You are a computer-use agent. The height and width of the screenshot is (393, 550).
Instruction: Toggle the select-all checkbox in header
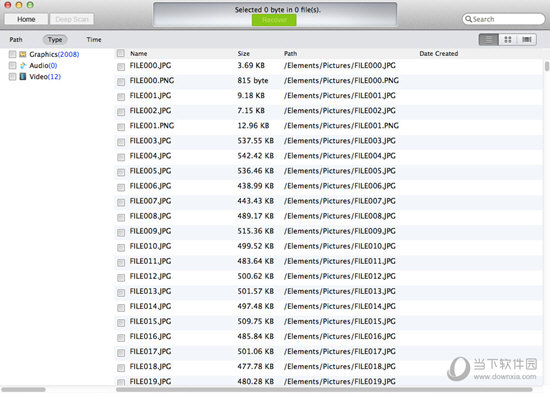121,53
